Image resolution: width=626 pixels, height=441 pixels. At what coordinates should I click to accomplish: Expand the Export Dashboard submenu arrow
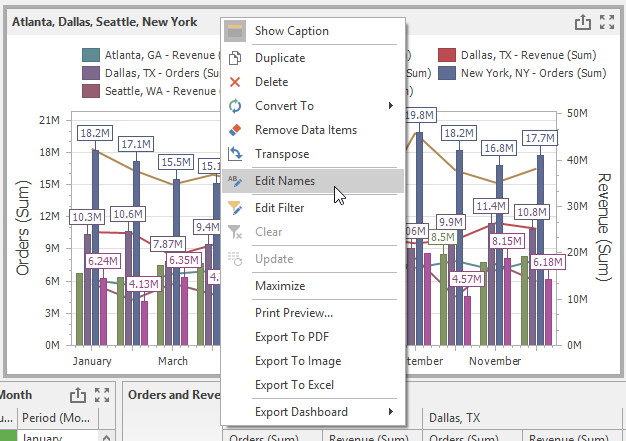391,411
